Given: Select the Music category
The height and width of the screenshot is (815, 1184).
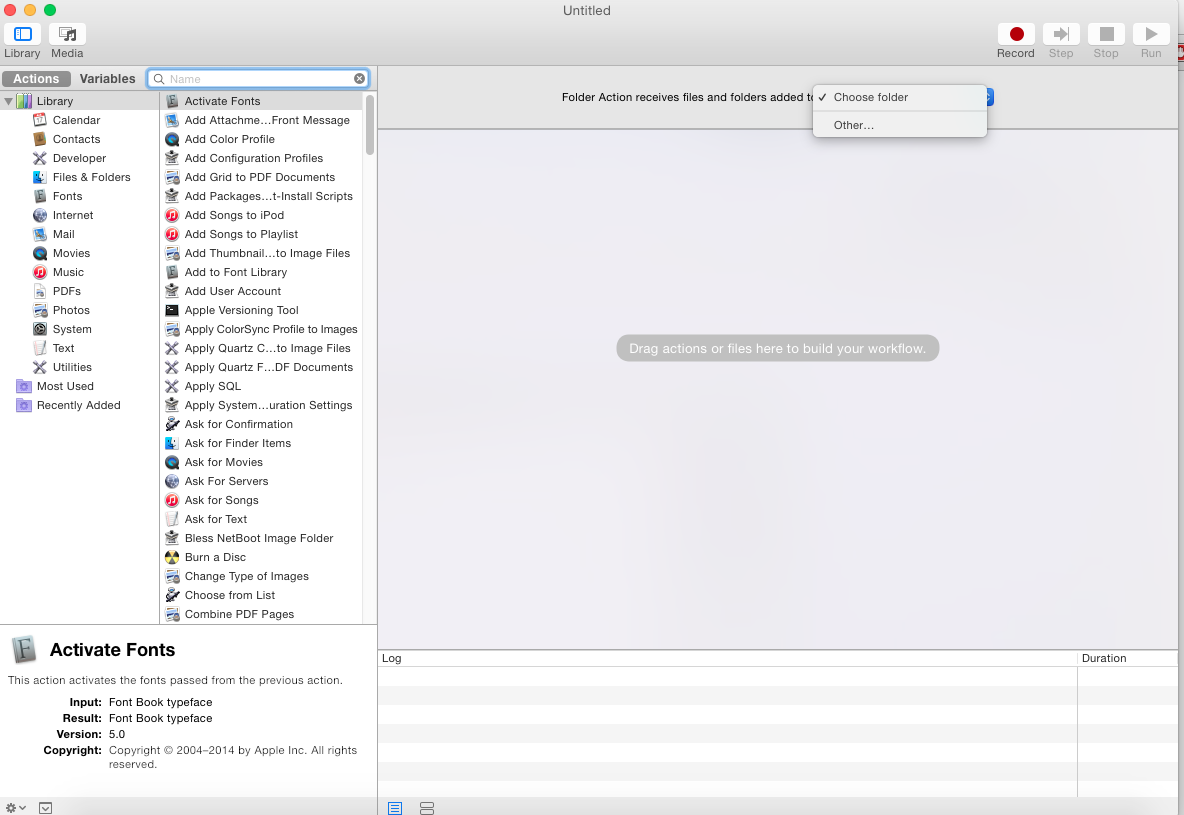Looking at the screenshot, I should (x=68, y=272).
